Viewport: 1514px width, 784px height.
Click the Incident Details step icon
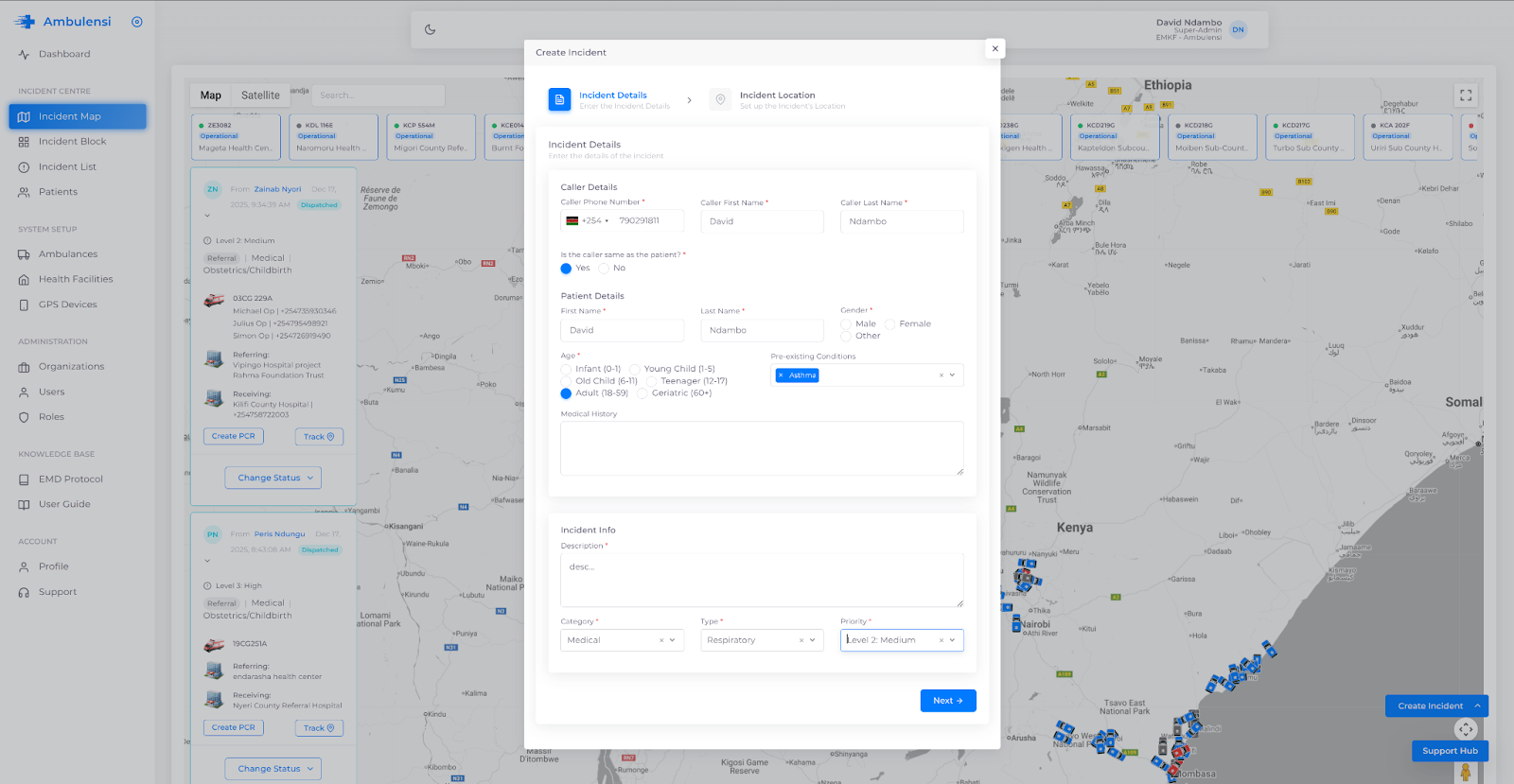tap(559, 99)
